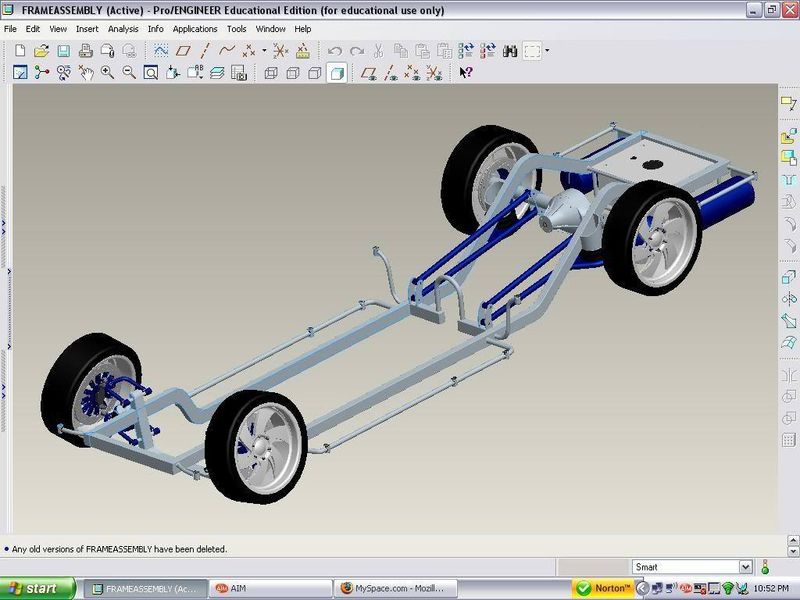Open the Applications menu
800x600 pixels.
pos(195,29)
